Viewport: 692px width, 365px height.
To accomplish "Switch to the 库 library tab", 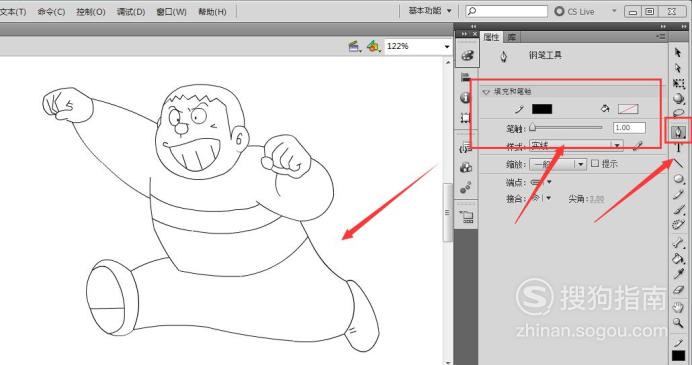I will 511,37.
